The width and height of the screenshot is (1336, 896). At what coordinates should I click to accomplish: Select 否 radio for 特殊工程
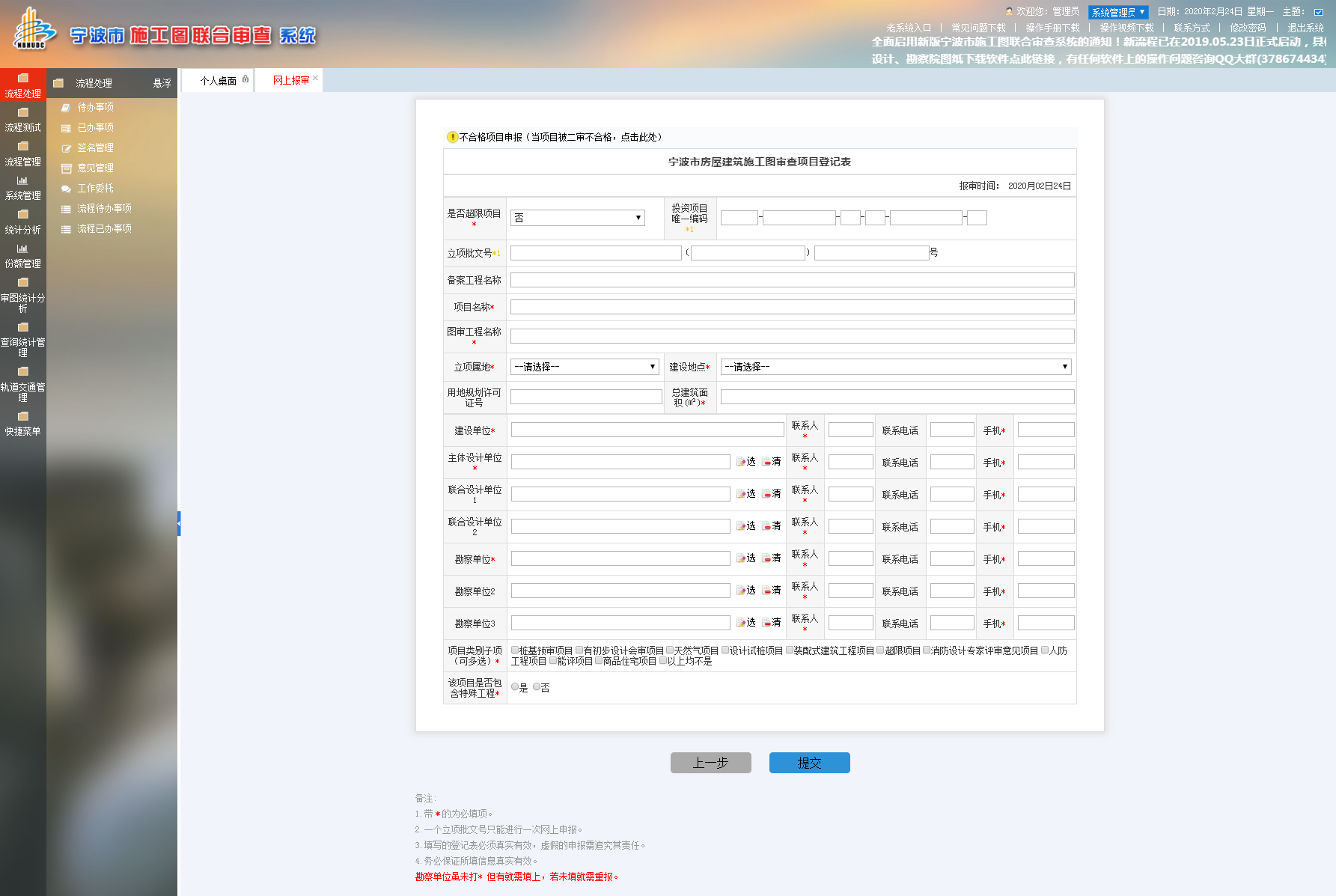point(537,687)
